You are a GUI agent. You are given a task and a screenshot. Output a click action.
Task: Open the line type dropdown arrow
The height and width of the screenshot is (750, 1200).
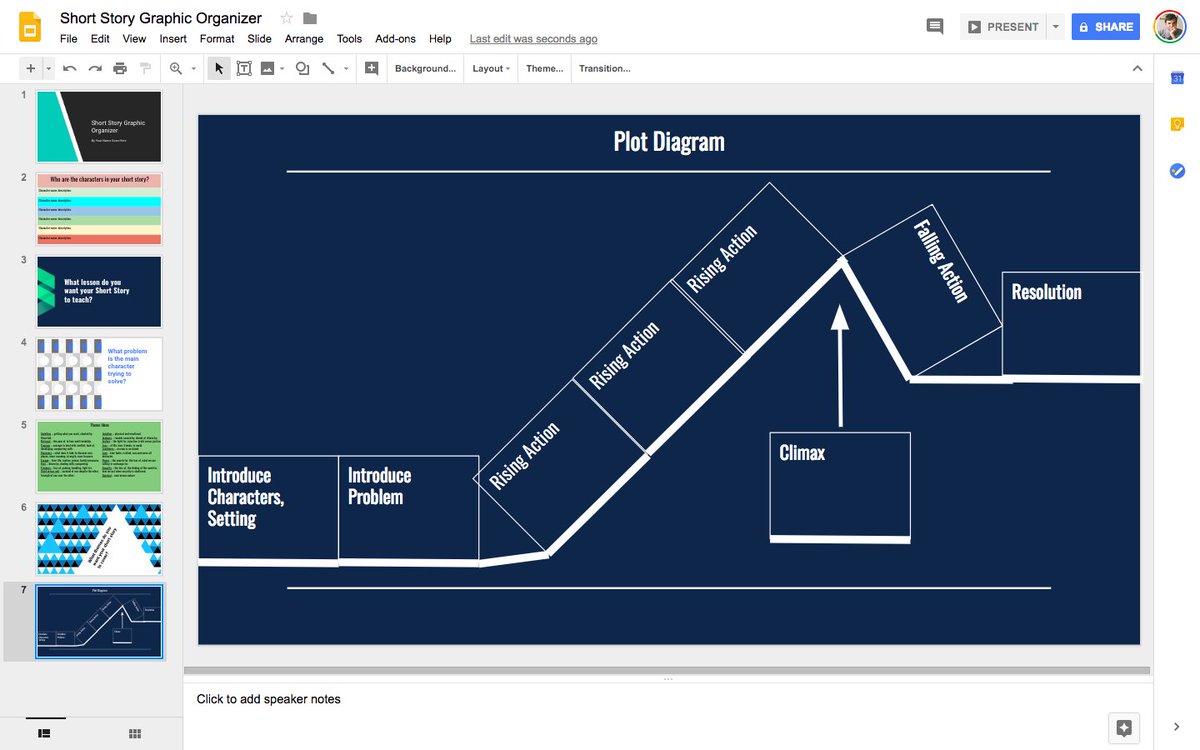point(346,69)
